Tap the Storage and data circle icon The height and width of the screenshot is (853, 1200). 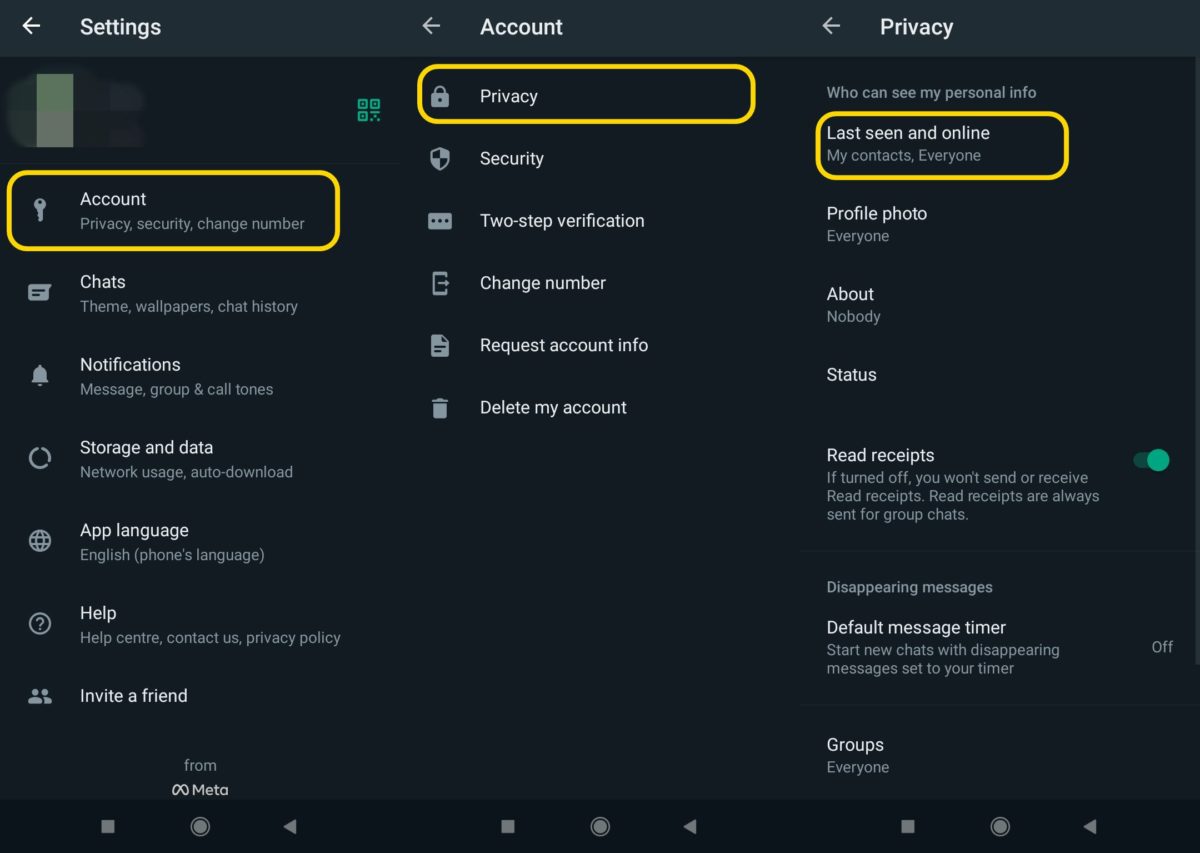[x=40, y=459]
